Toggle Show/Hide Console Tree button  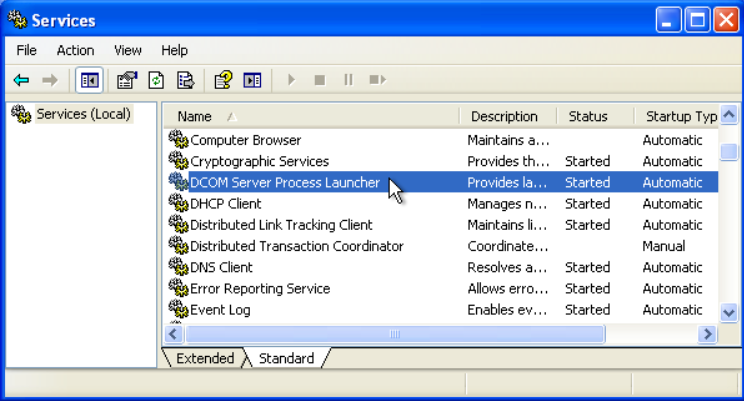tap(89, 80)
